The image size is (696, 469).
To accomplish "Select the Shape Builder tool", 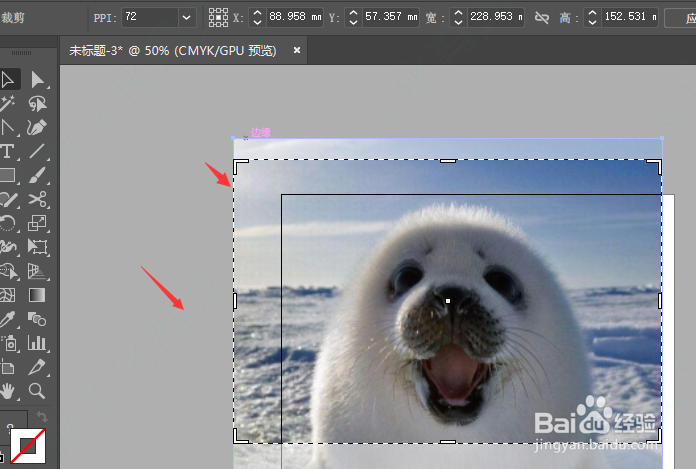I will pyautogui.click(x=8, y=271).
